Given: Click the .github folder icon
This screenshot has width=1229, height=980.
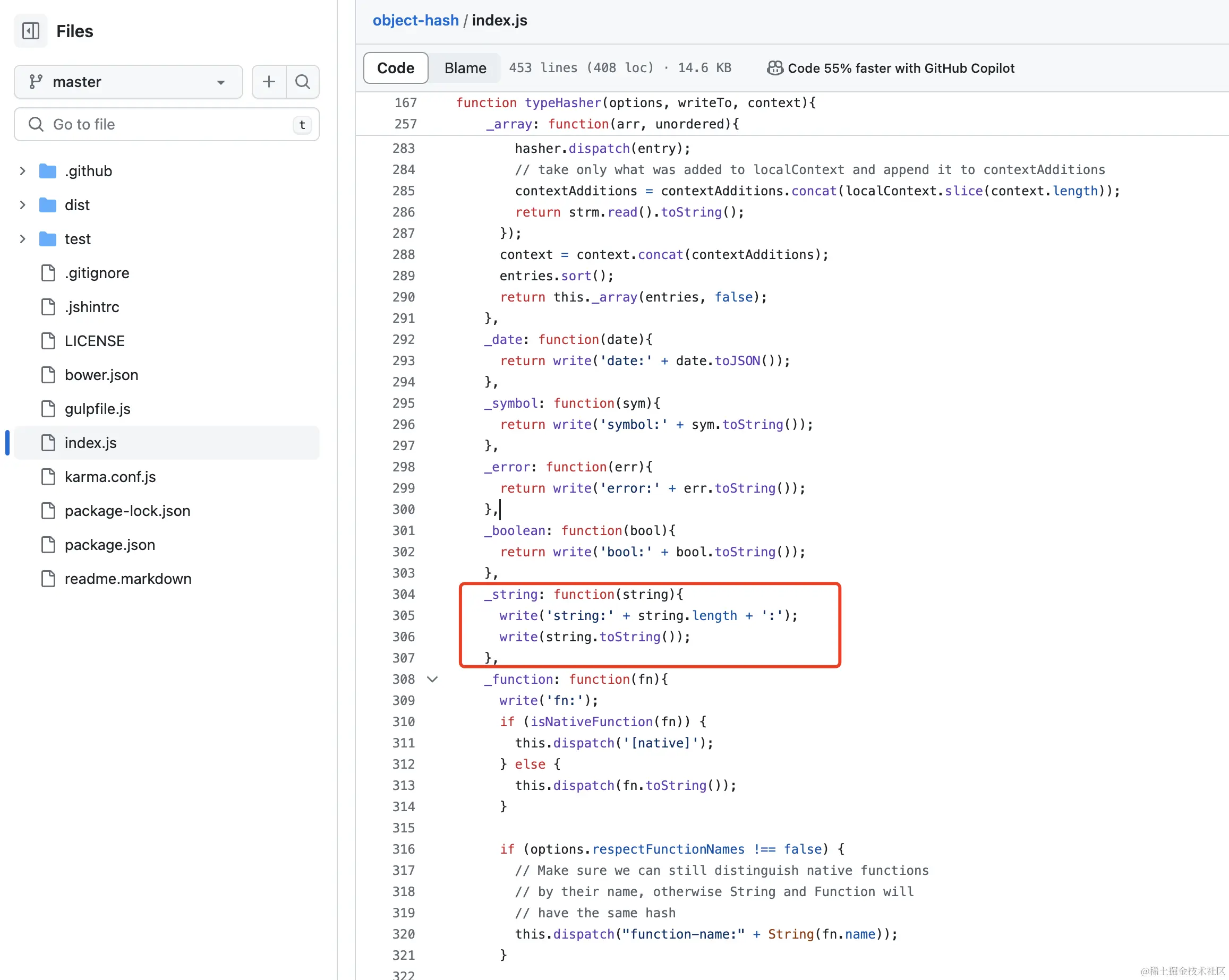Looking at the screenshot, I should click(x=48, y=171).
